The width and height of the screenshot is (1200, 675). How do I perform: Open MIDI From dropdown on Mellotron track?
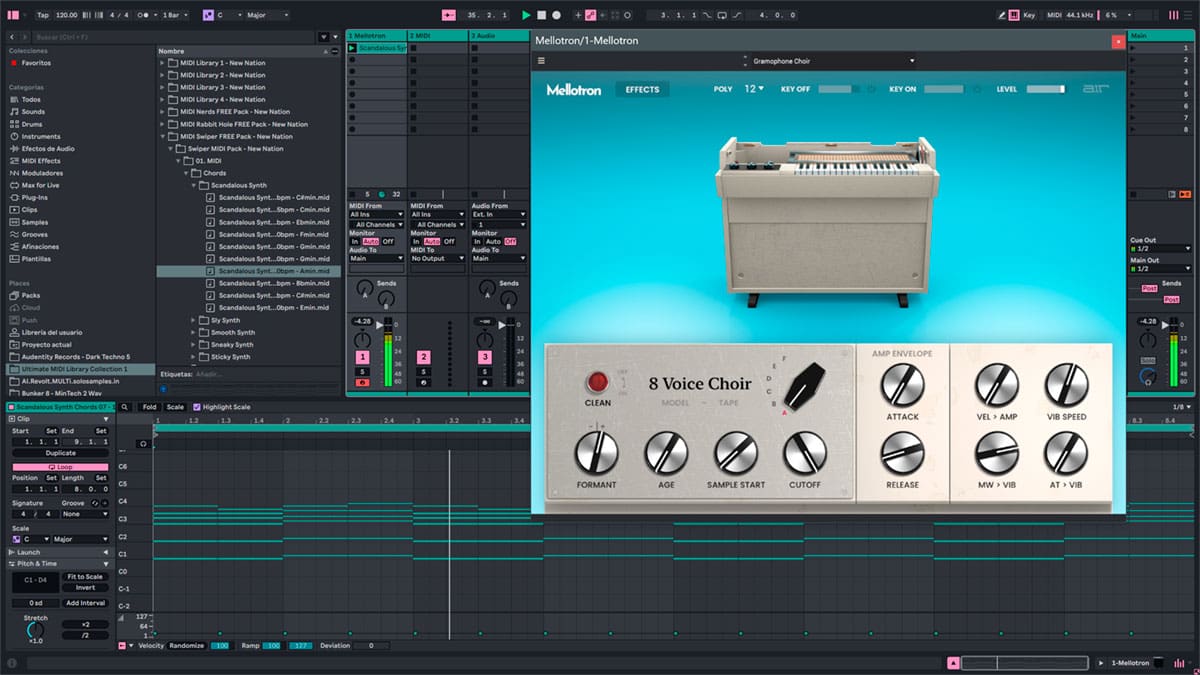(x=376, y=214)
